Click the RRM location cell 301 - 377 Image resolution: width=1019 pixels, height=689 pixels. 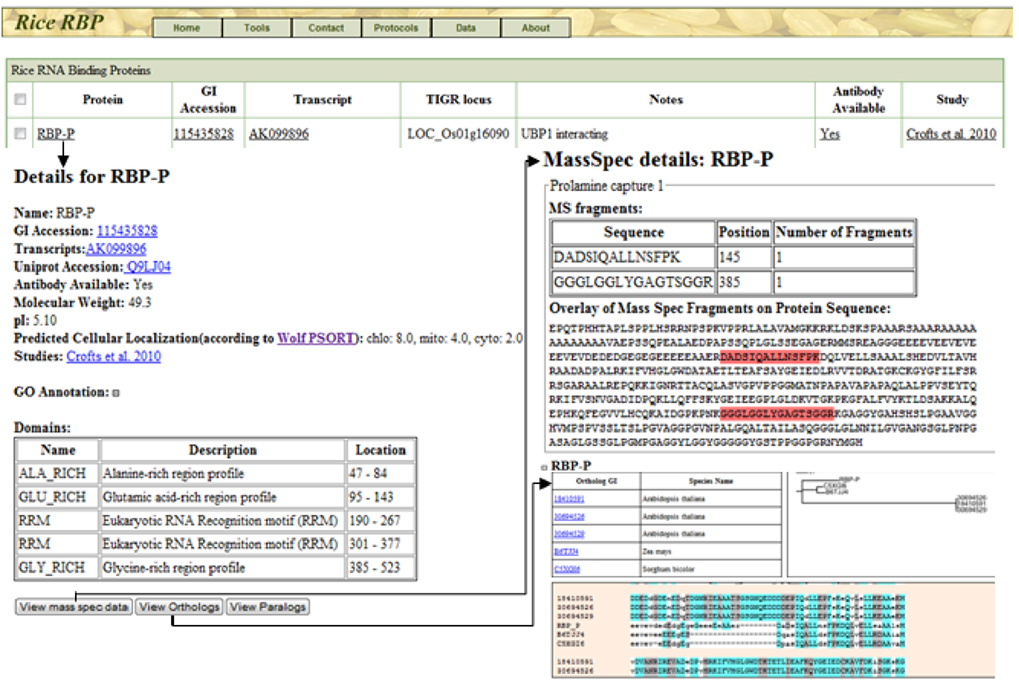coord(381,544)
